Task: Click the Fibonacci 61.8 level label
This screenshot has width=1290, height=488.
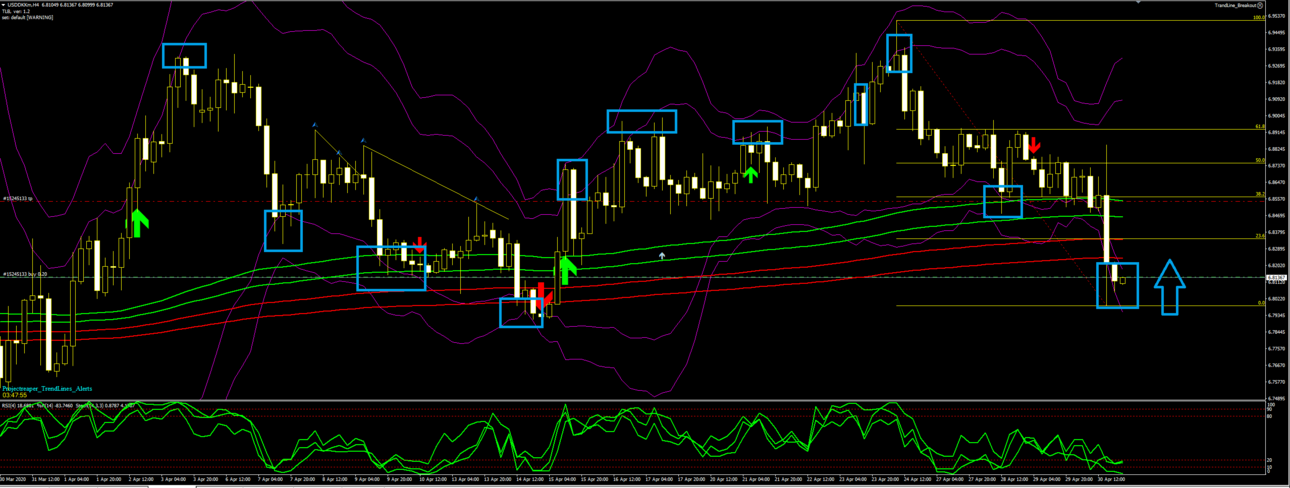Action: click(x=1259, y=126)
